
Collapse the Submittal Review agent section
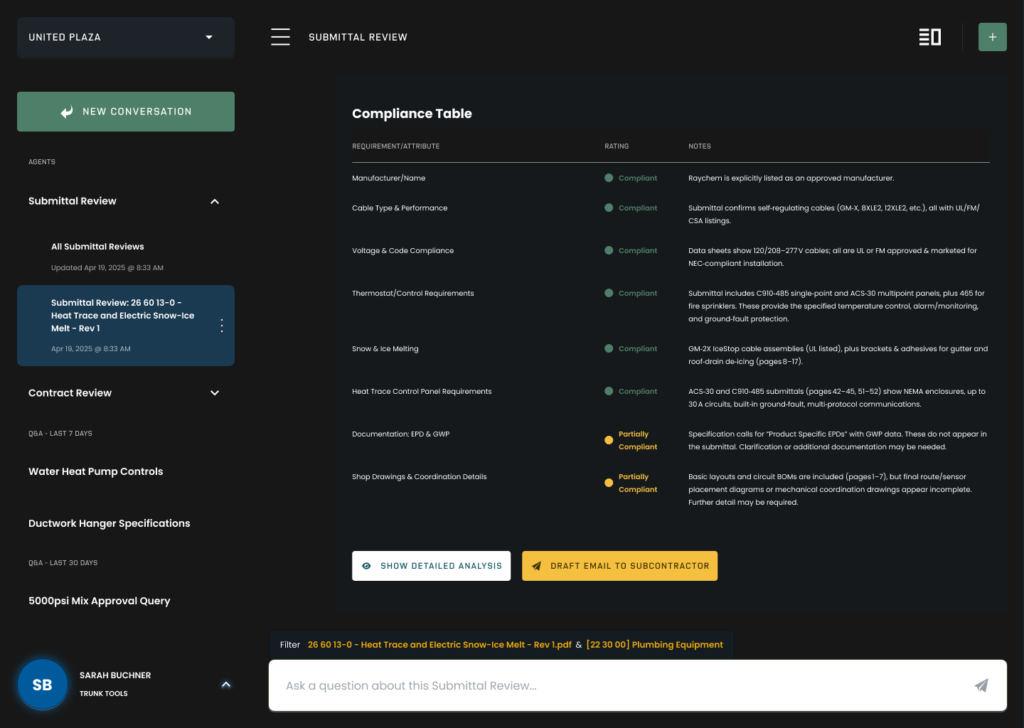tap(214, 201)
